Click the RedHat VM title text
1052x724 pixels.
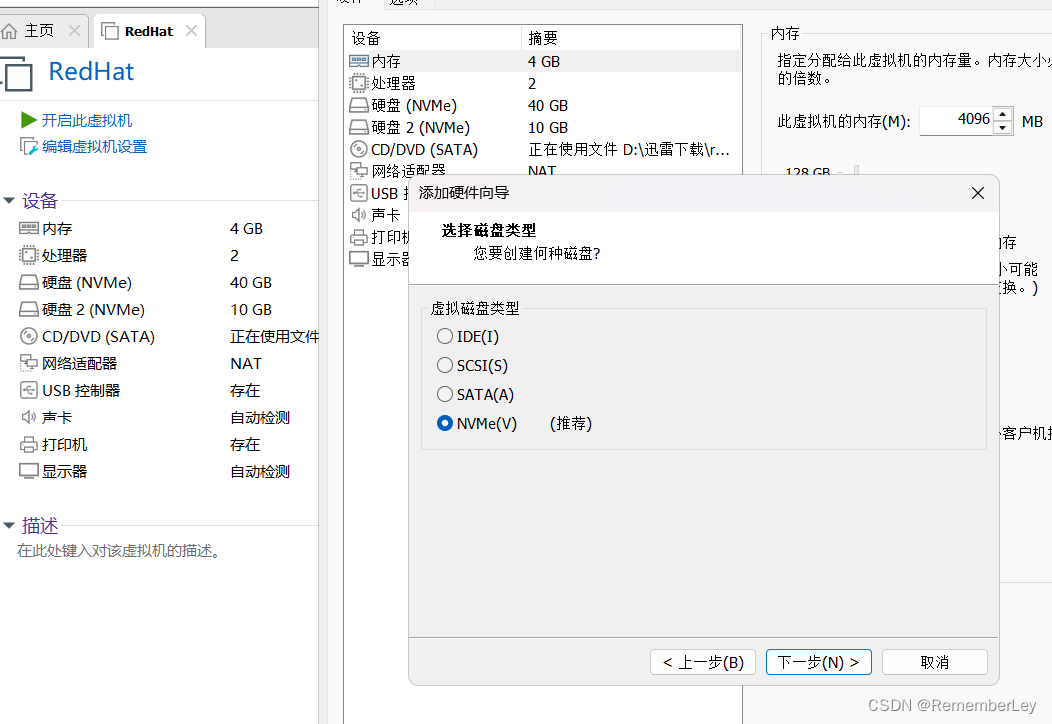[91, 71]
